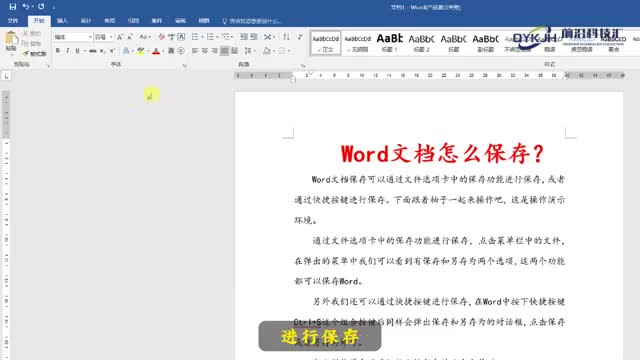
Task: Open the Font dialog launcher arrow
Action: (x=184, y=65)
